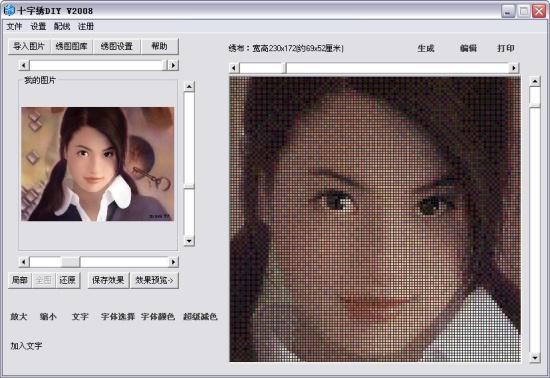Click the 还原 button
The height and width of the screenshot is (378, 550).
(67, 280)
